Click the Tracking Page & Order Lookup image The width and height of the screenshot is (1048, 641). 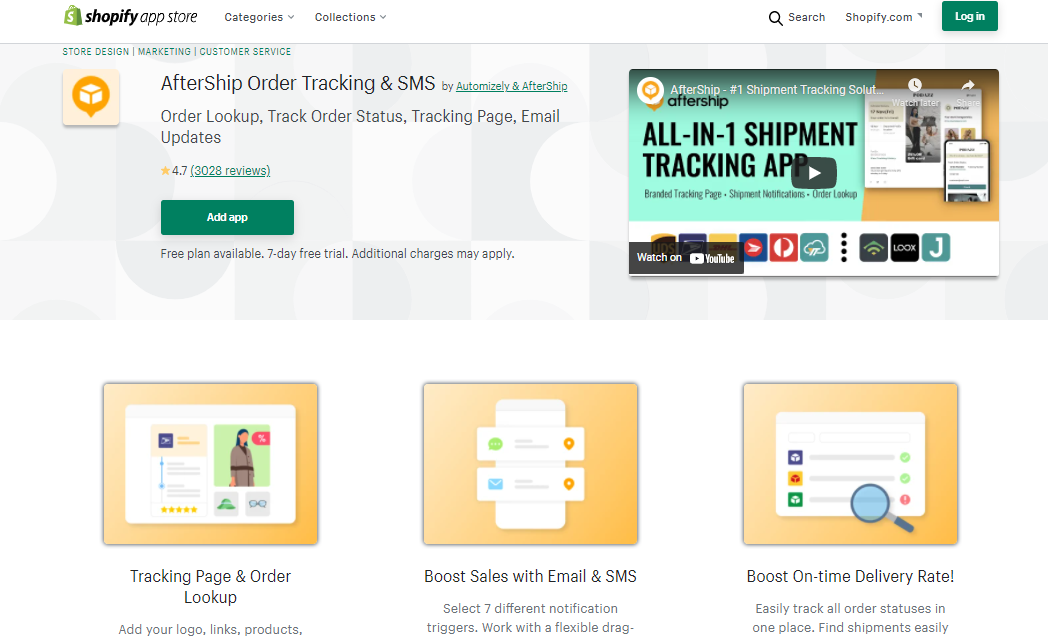coord(211,464)
